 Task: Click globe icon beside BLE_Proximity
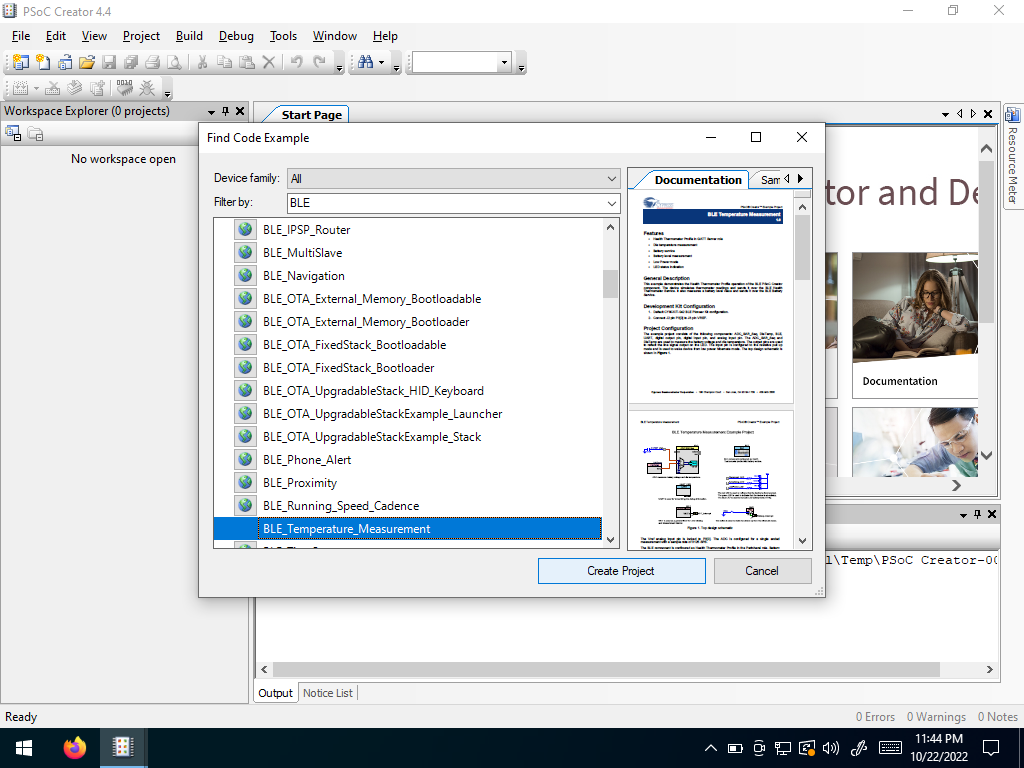tap(245, 483)
